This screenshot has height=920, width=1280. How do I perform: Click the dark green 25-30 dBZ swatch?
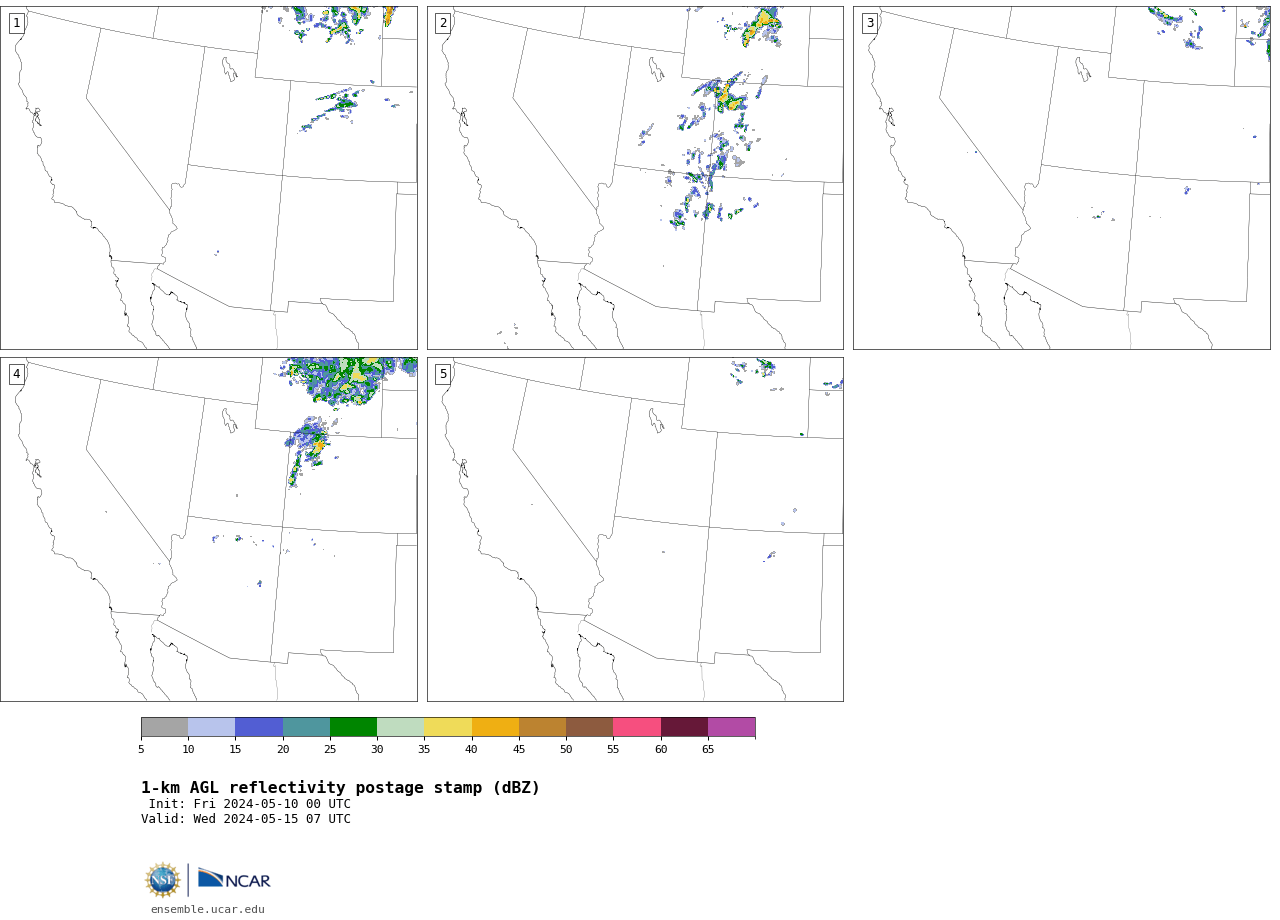tap(353, 727)
